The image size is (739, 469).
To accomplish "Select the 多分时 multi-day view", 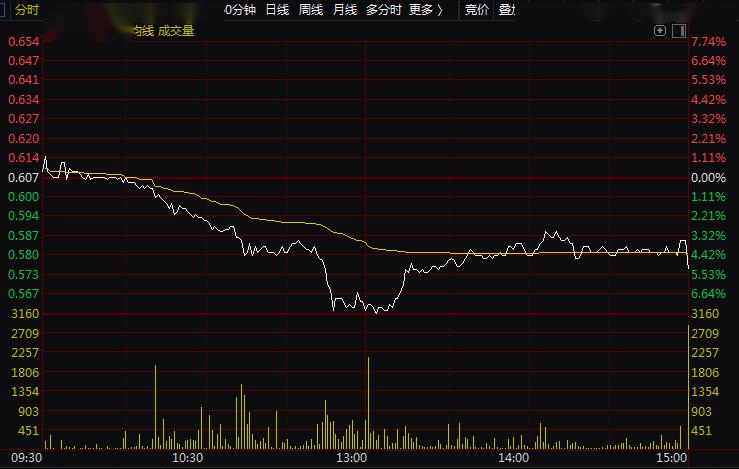I will [x=383, y=10].
